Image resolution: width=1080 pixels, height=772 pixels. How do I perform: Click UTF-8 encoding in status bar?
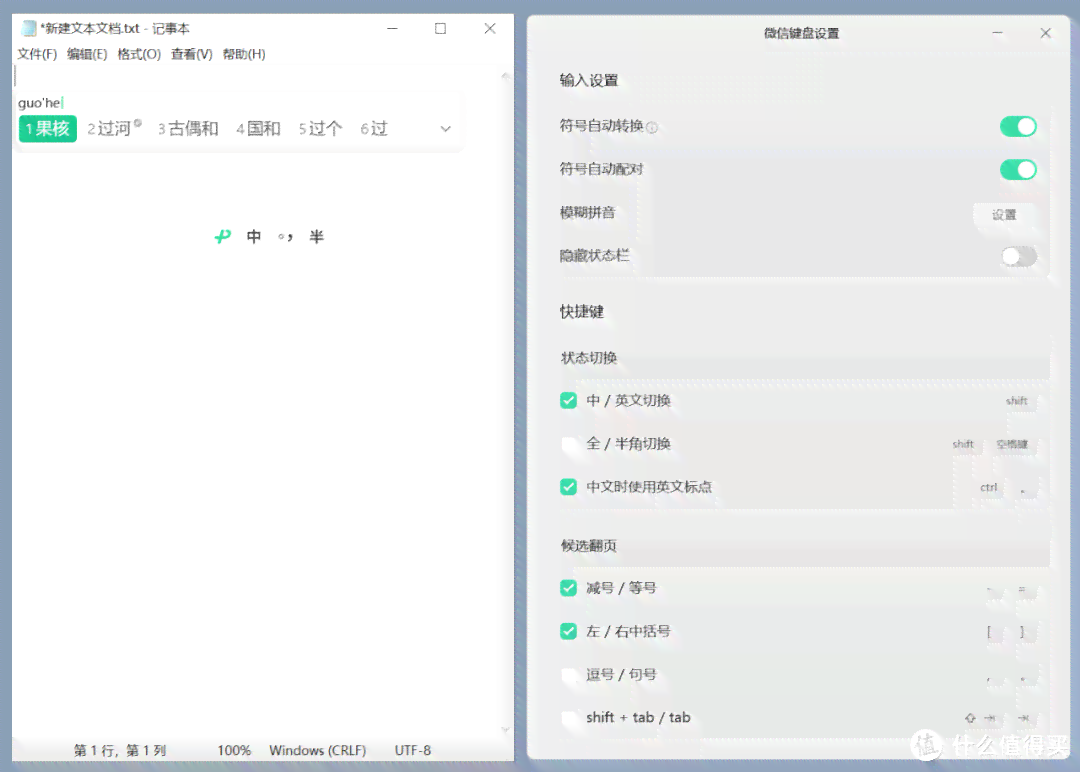[x=413, y=751]
